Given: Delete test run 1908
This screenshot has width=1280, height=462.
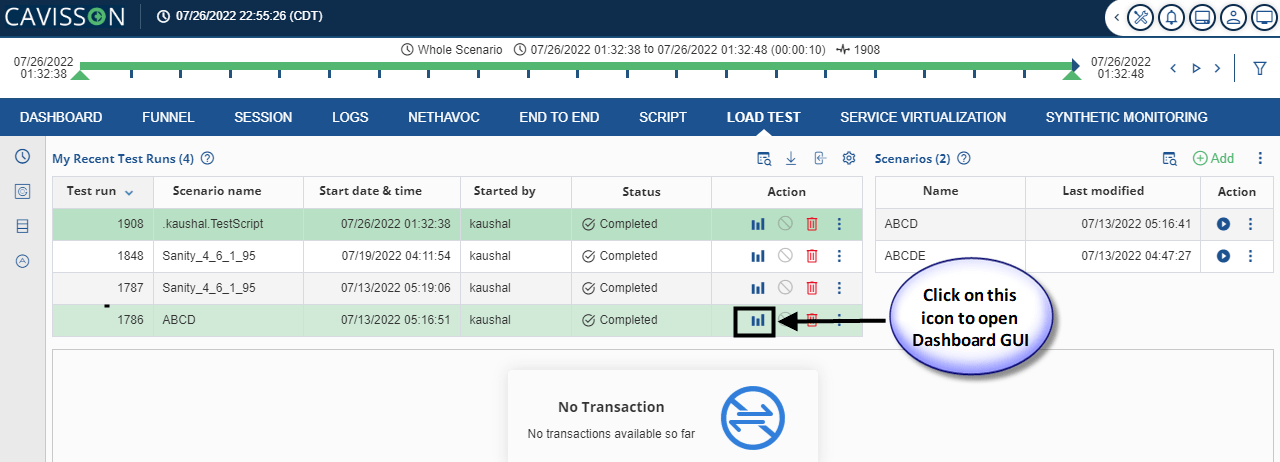Looking at the screenshot, I should point(812,224).
